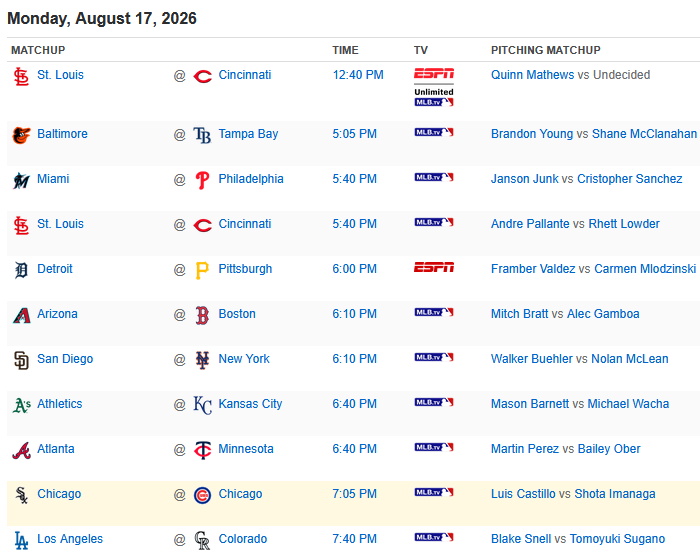Open Shane McClanahan pitcher page
This screenshot has height=556, width=700.
coord(644,134)
